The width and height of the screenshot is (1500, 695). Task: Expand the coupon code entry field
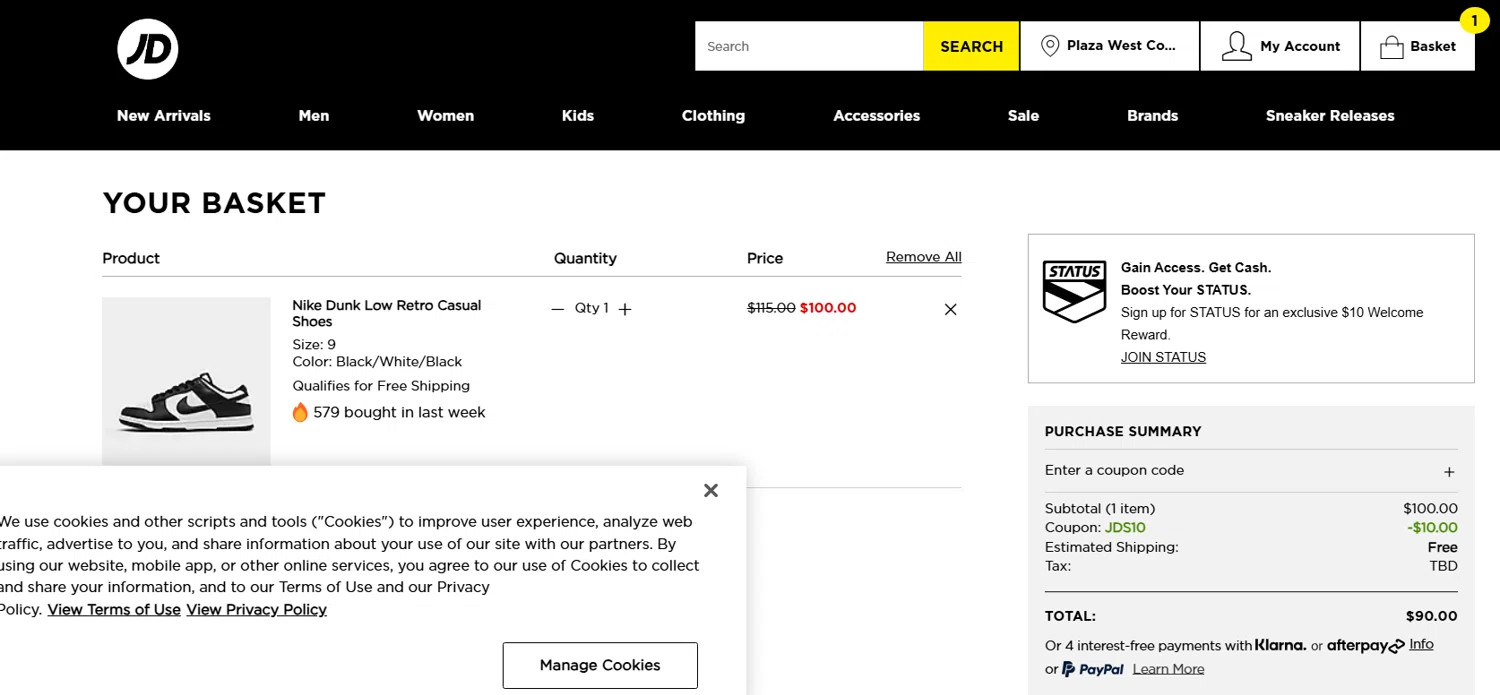[x=1449, y=472]
